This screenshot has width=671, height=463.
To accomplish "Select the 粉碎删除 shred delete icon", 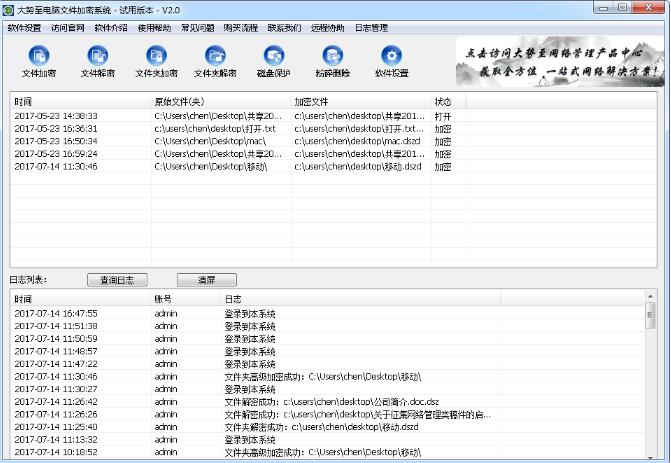I will (x=333, y=61).
